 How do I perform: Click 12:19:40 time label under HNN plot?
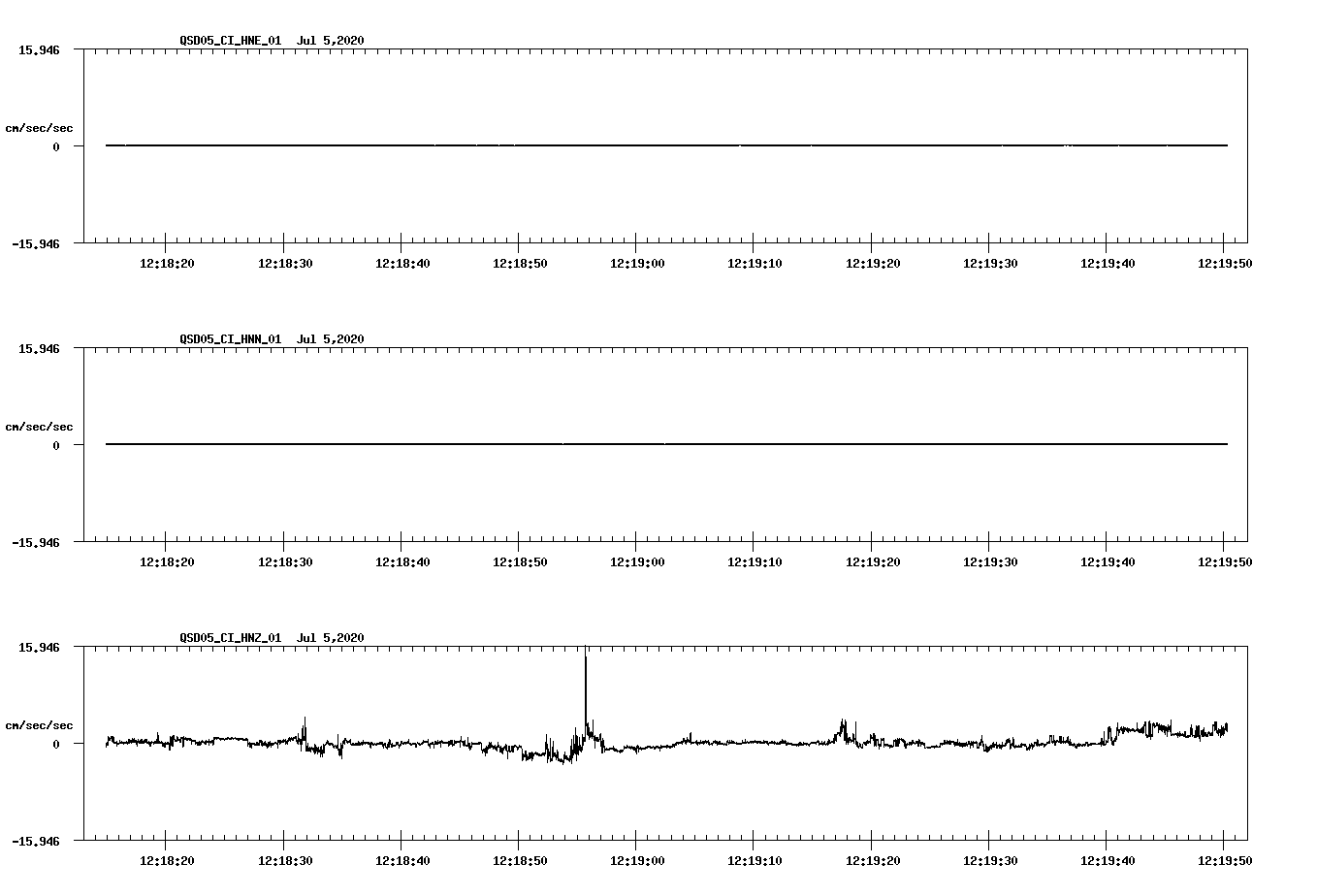(x=1107, y=561)
